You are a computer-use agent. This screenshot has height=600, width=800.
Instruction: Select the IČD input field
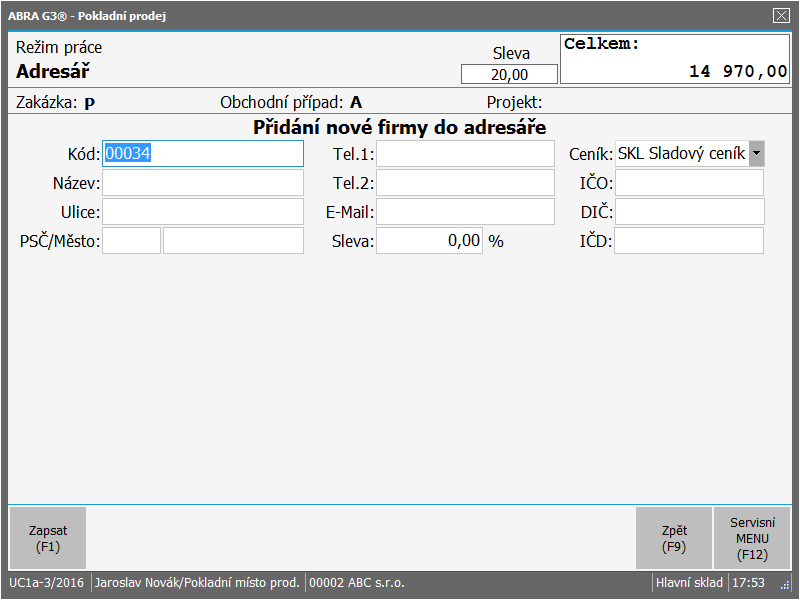(689, 241)
